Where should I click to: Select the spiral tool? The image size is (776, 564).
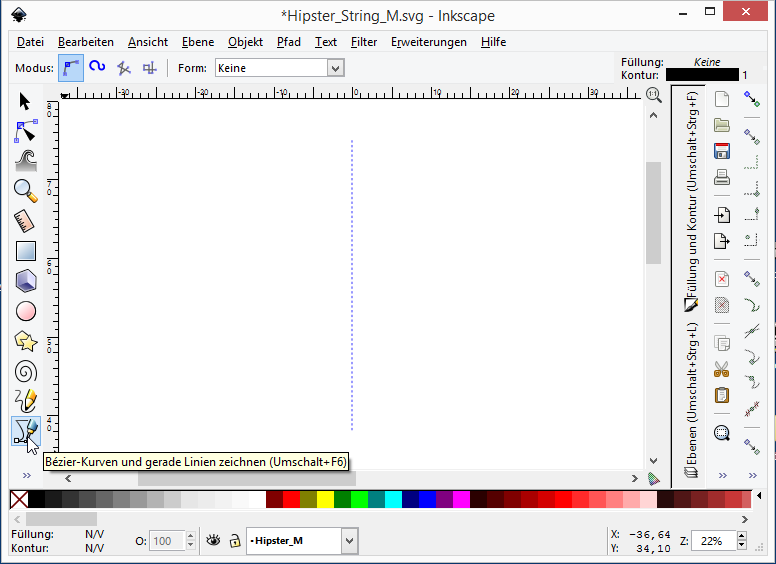[x=25, y=371]
